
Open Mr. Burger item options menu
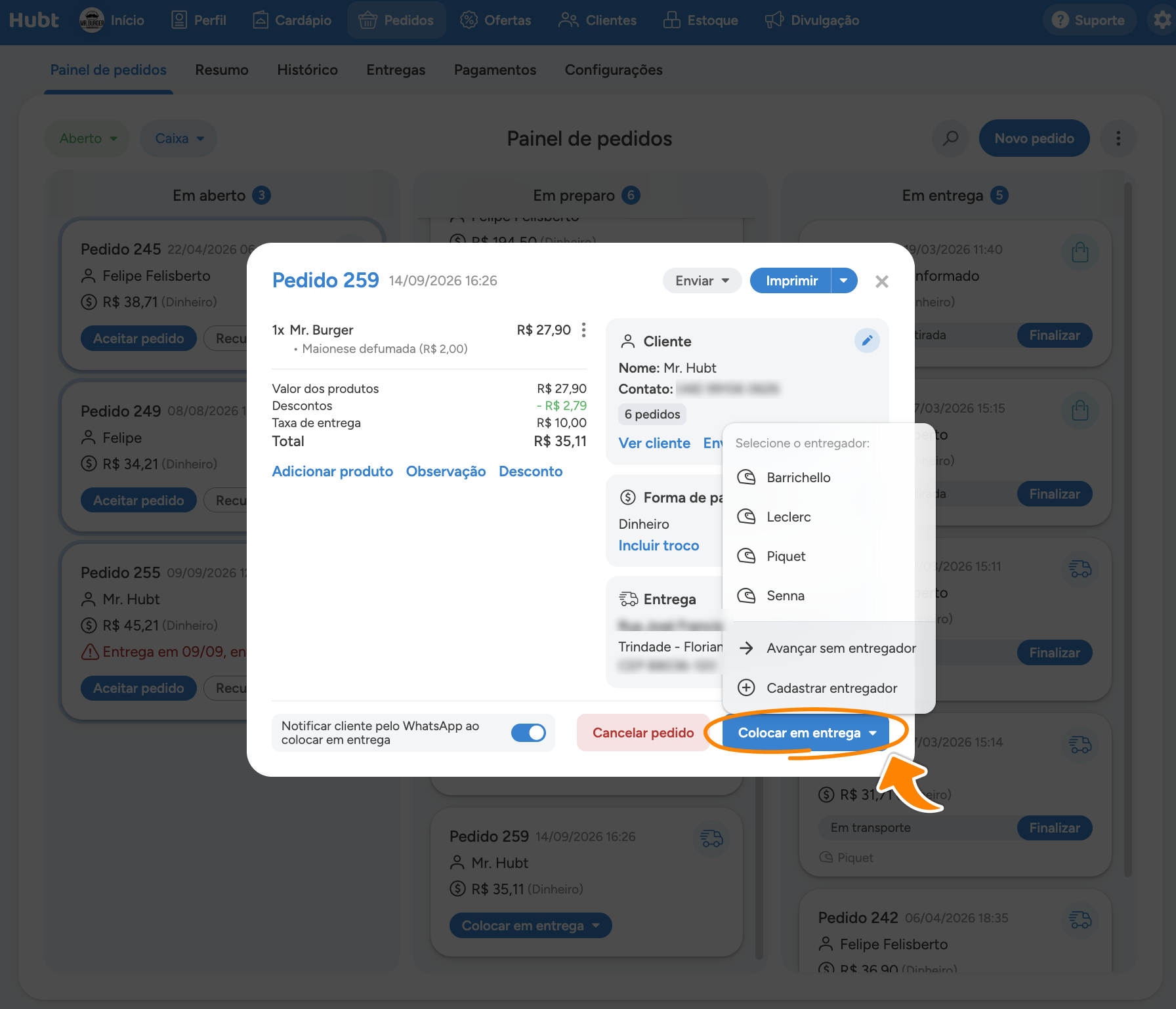click(583, 330)
